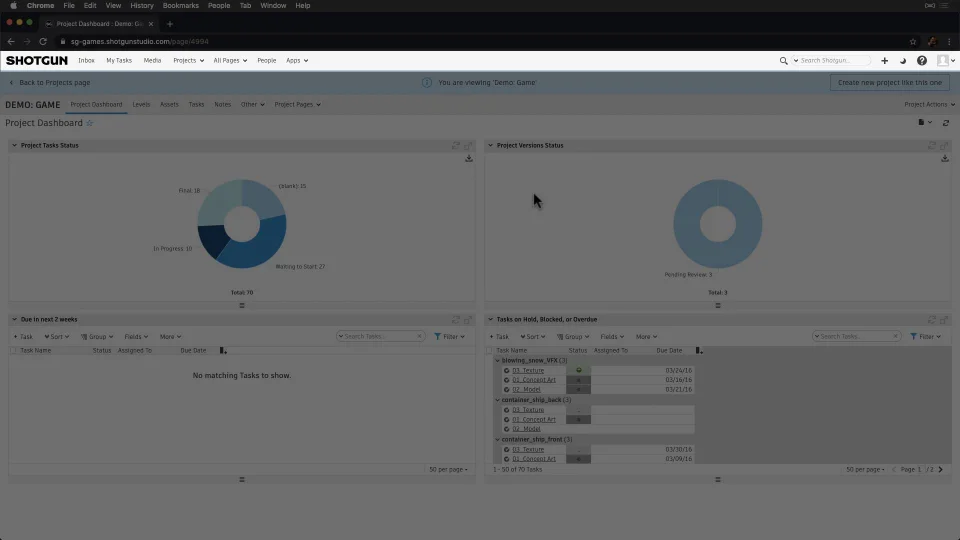
Task: Collapse the container_ship_front group
Action: pyautogui.click(x=498, y=440)
